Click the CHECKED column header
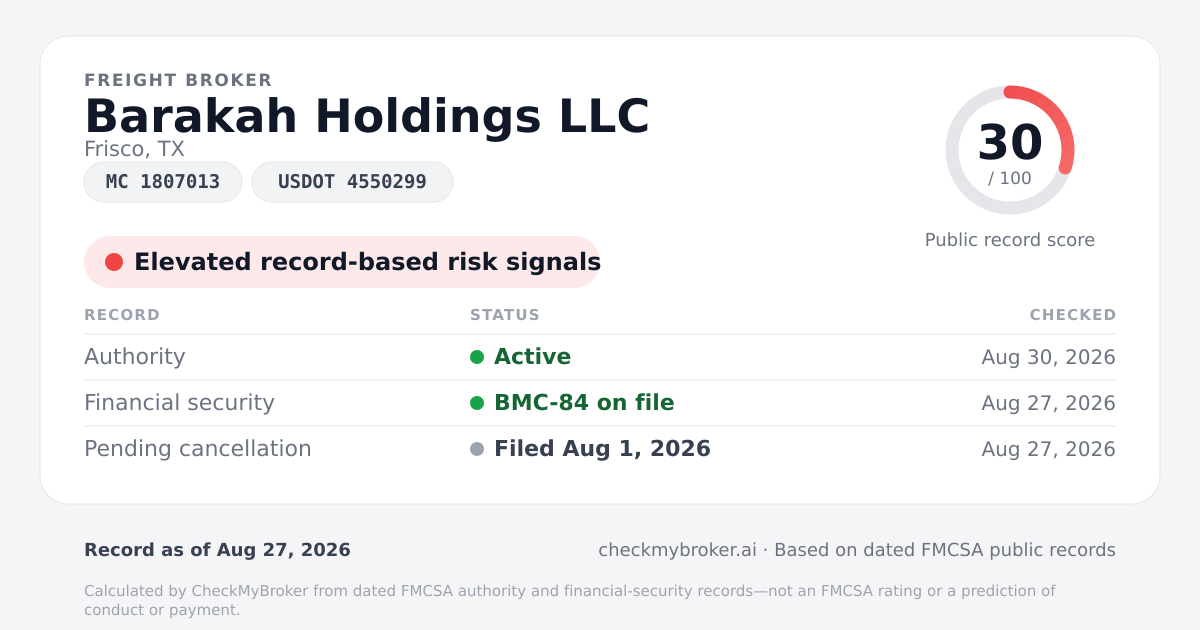This screenshot has height=630, width=1200. point(1073,315)
